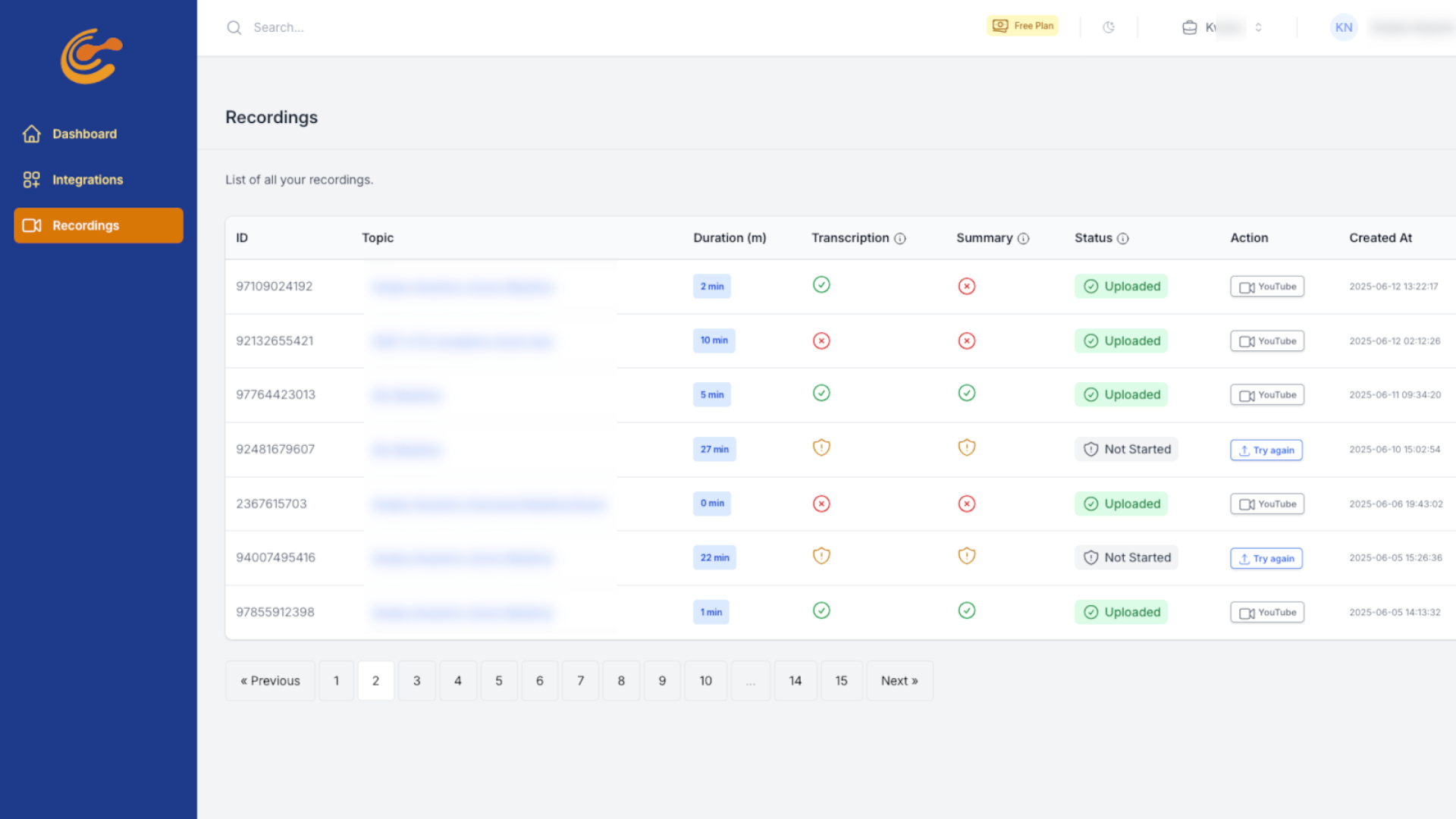1456x819 pixels.
Task: Select current page 2
Action: coord(375,681)
